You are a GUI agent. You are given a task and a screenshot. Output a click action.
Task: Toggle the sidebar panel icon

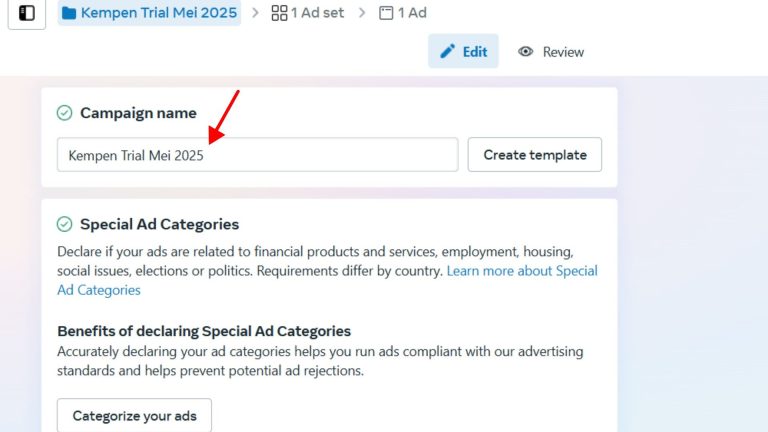[x=27, y=13]
